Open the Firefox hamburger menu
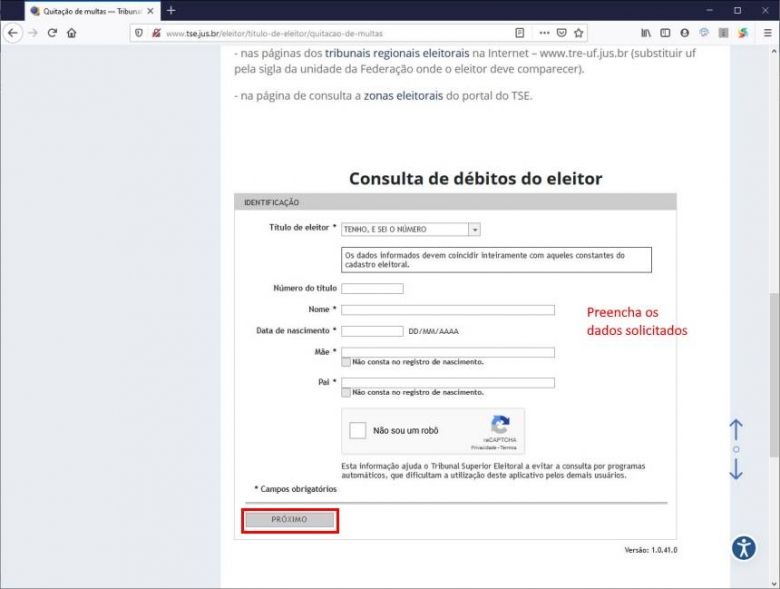Viewport: 780px width, 589px height. point(768,33)
